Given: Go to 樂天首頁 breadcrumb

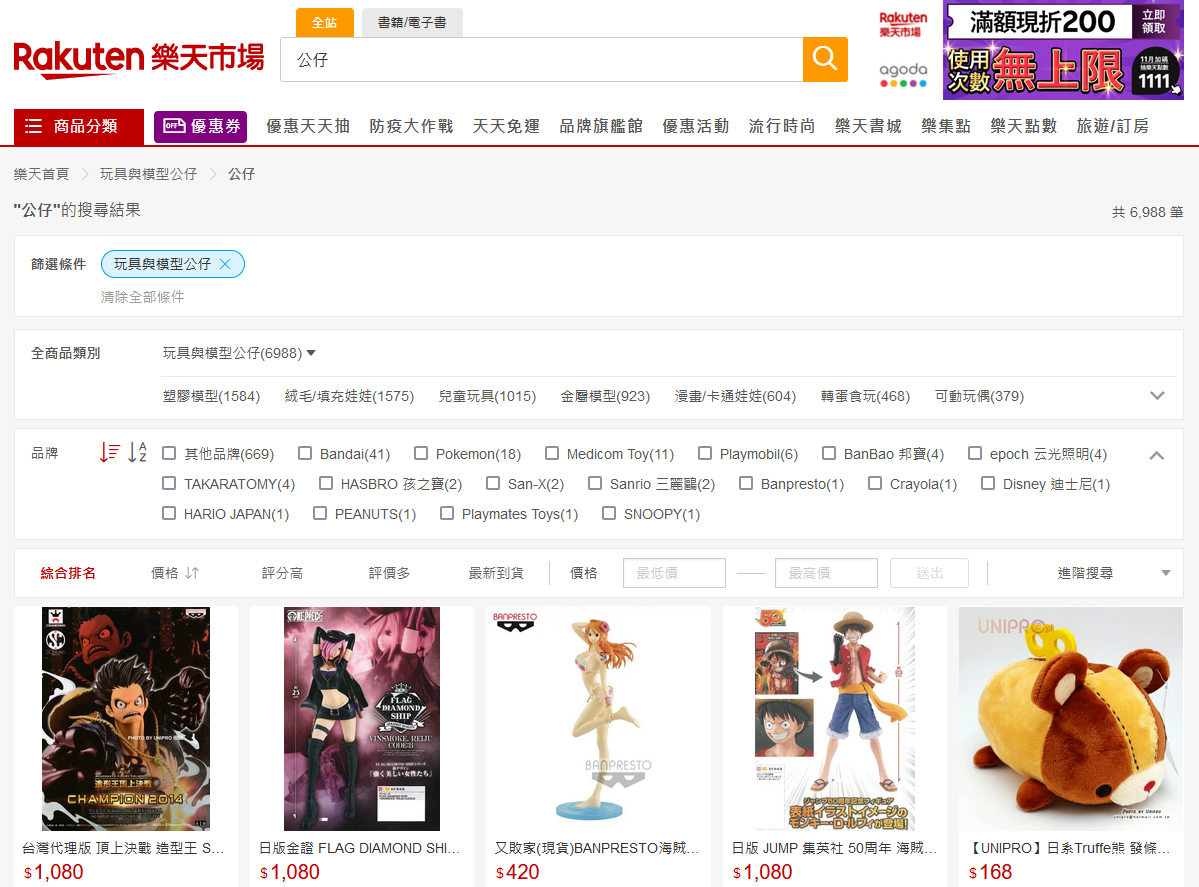Looking at the screenshot, I should (41, 174).
